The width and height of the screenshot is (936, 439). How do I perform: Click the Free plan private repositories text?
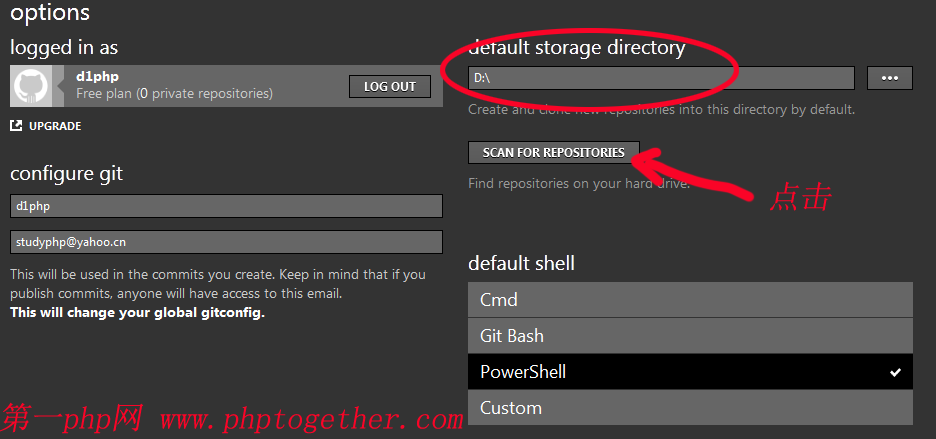[x=174, y=93]
